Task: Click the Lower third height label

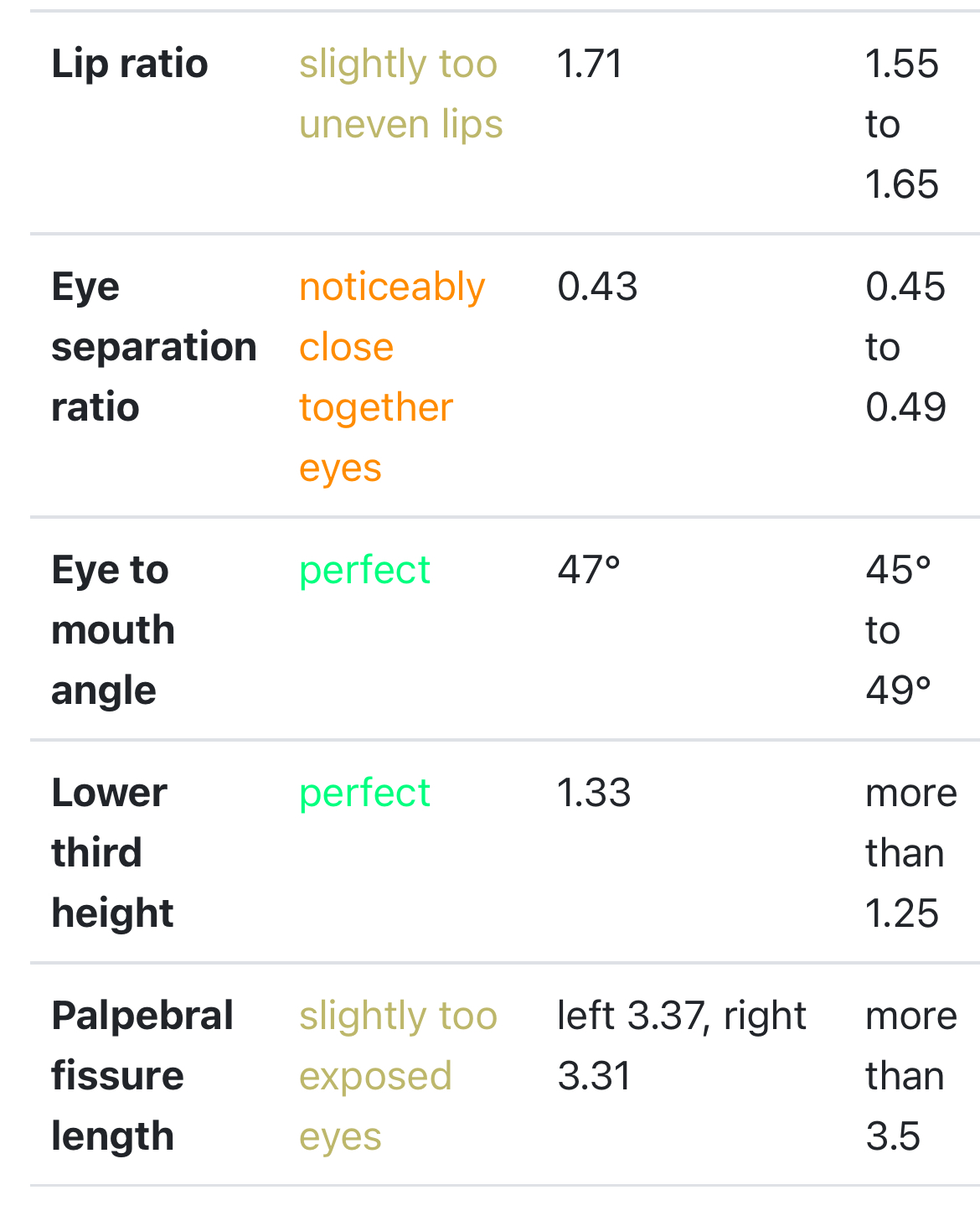Action: pyautogui.click(x=111, y=853)
